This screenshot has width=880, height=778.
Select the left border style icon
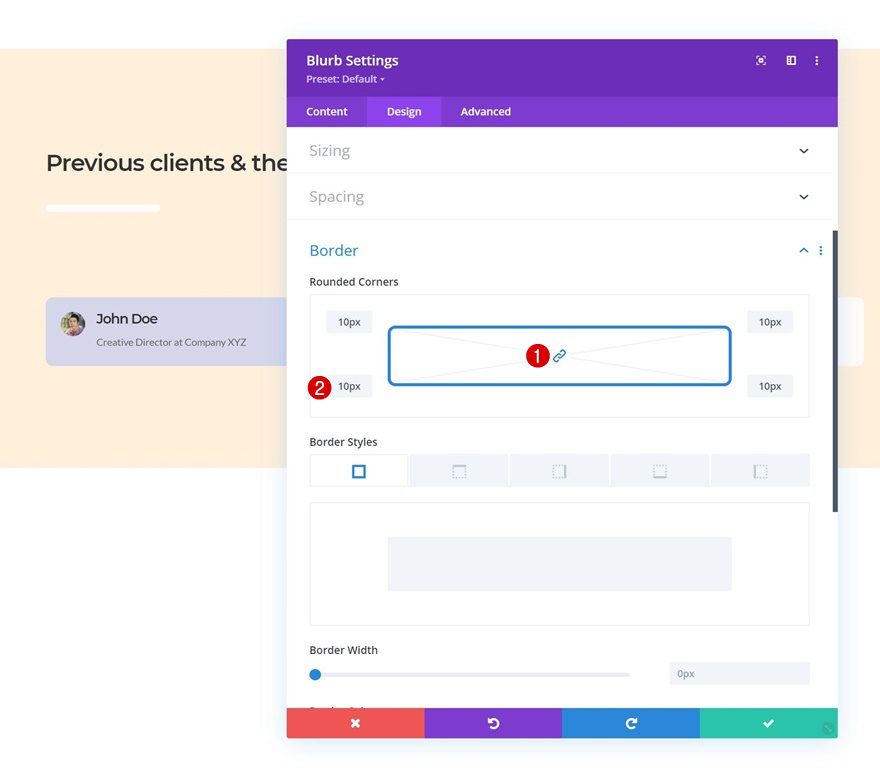point(760,471)
